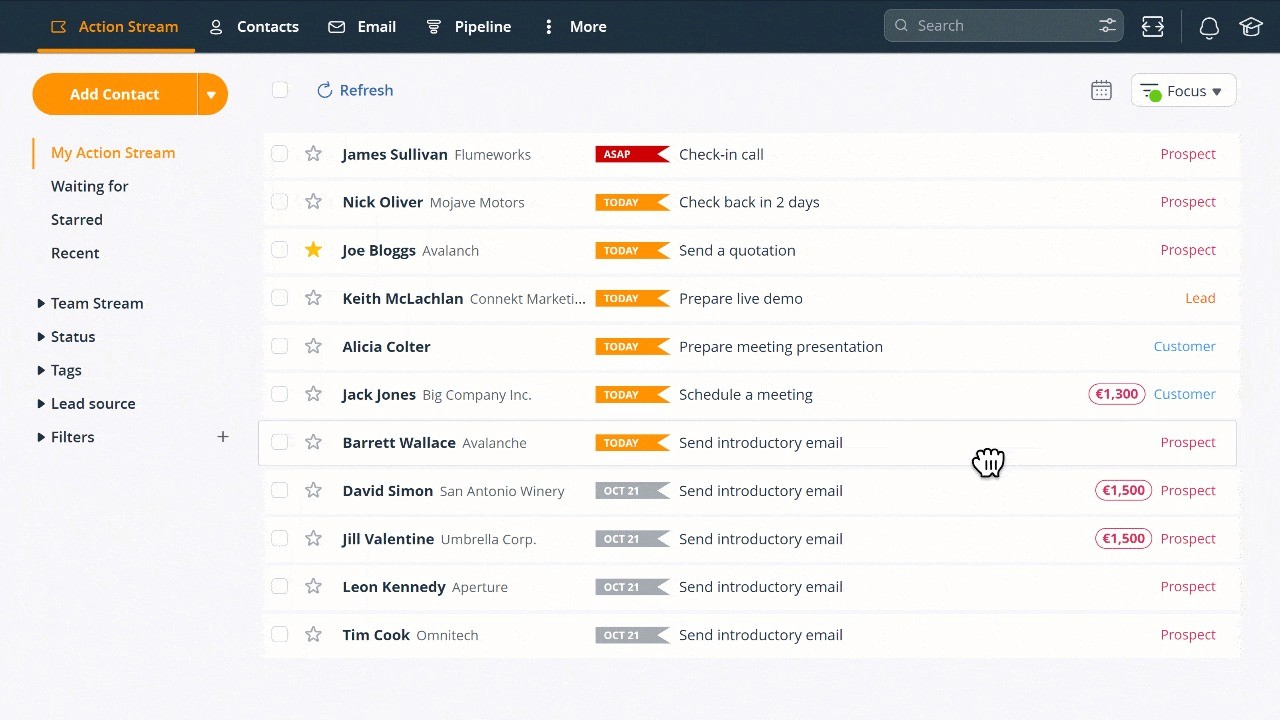Open Starred in the sidebar

click(77, 220)
